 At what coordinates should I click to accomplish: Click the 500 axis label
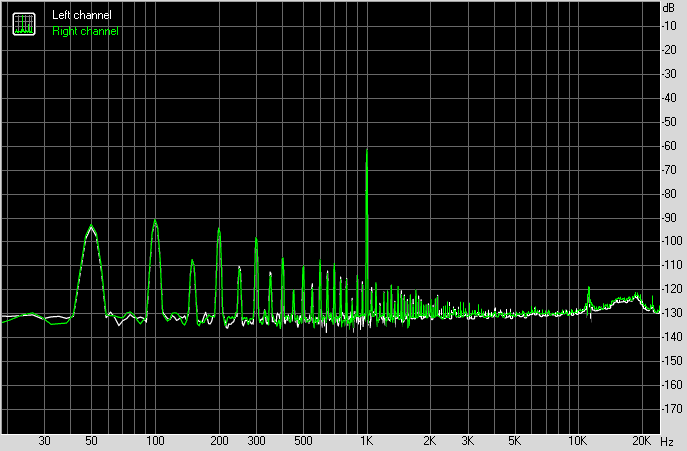coord(303,440)
